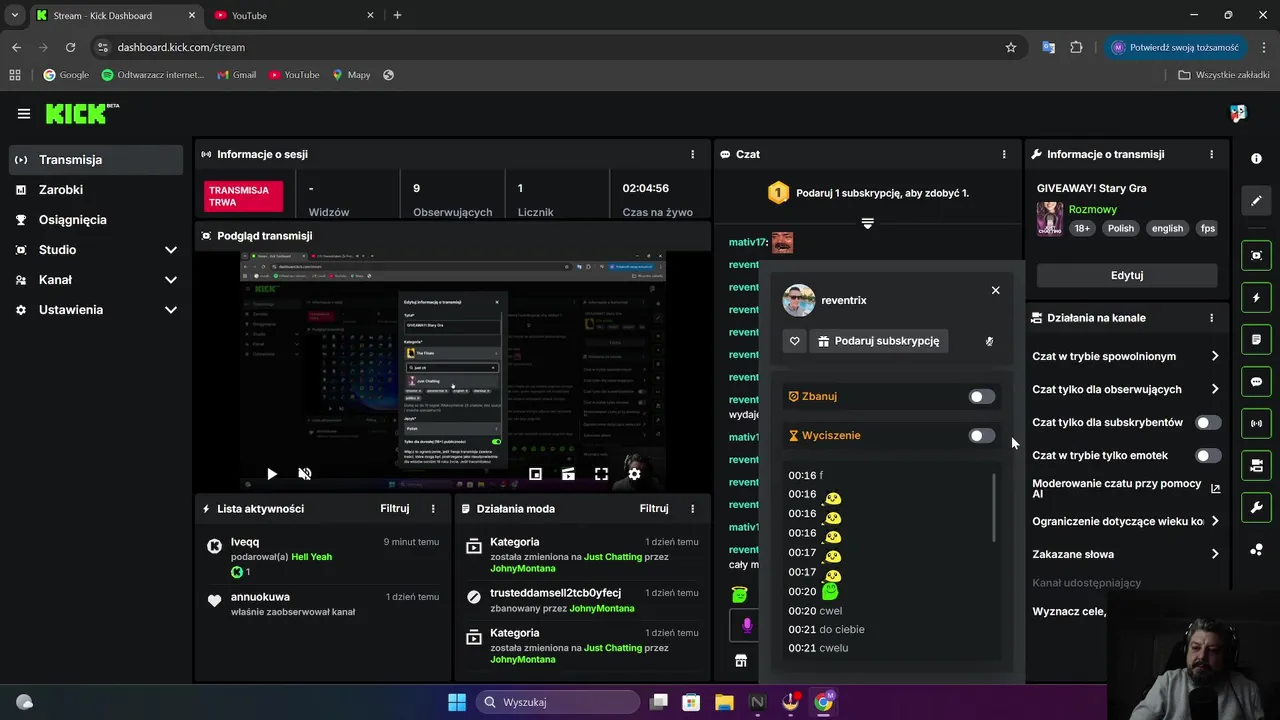Unmute the stream preview audio
1280x720 pixels.
click(x=305, y=474)
